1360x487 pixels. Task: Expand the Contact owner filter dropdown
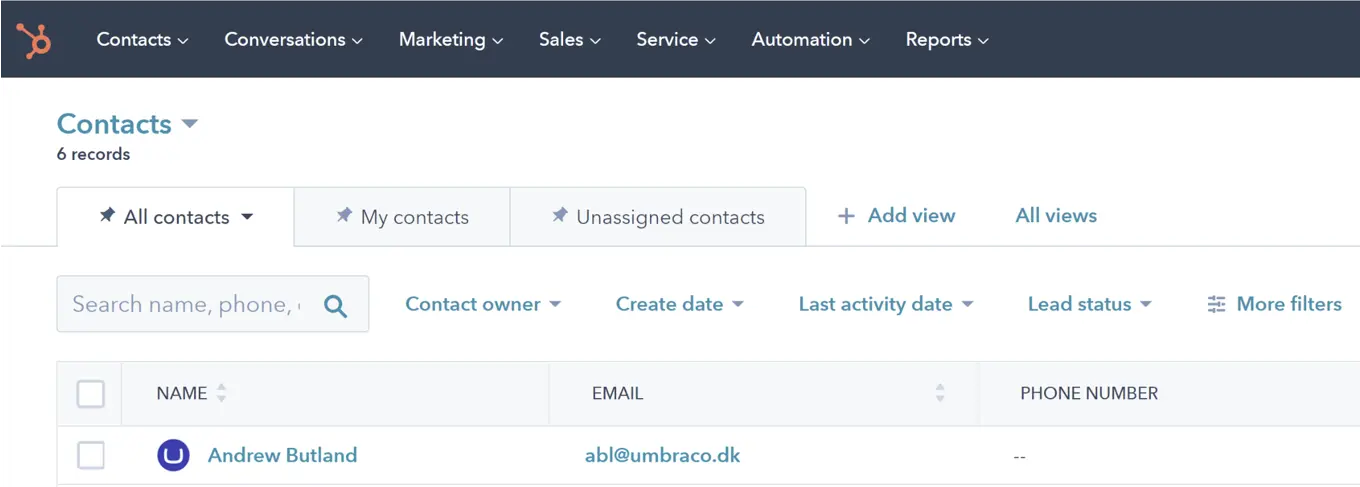tap(483, 305)
